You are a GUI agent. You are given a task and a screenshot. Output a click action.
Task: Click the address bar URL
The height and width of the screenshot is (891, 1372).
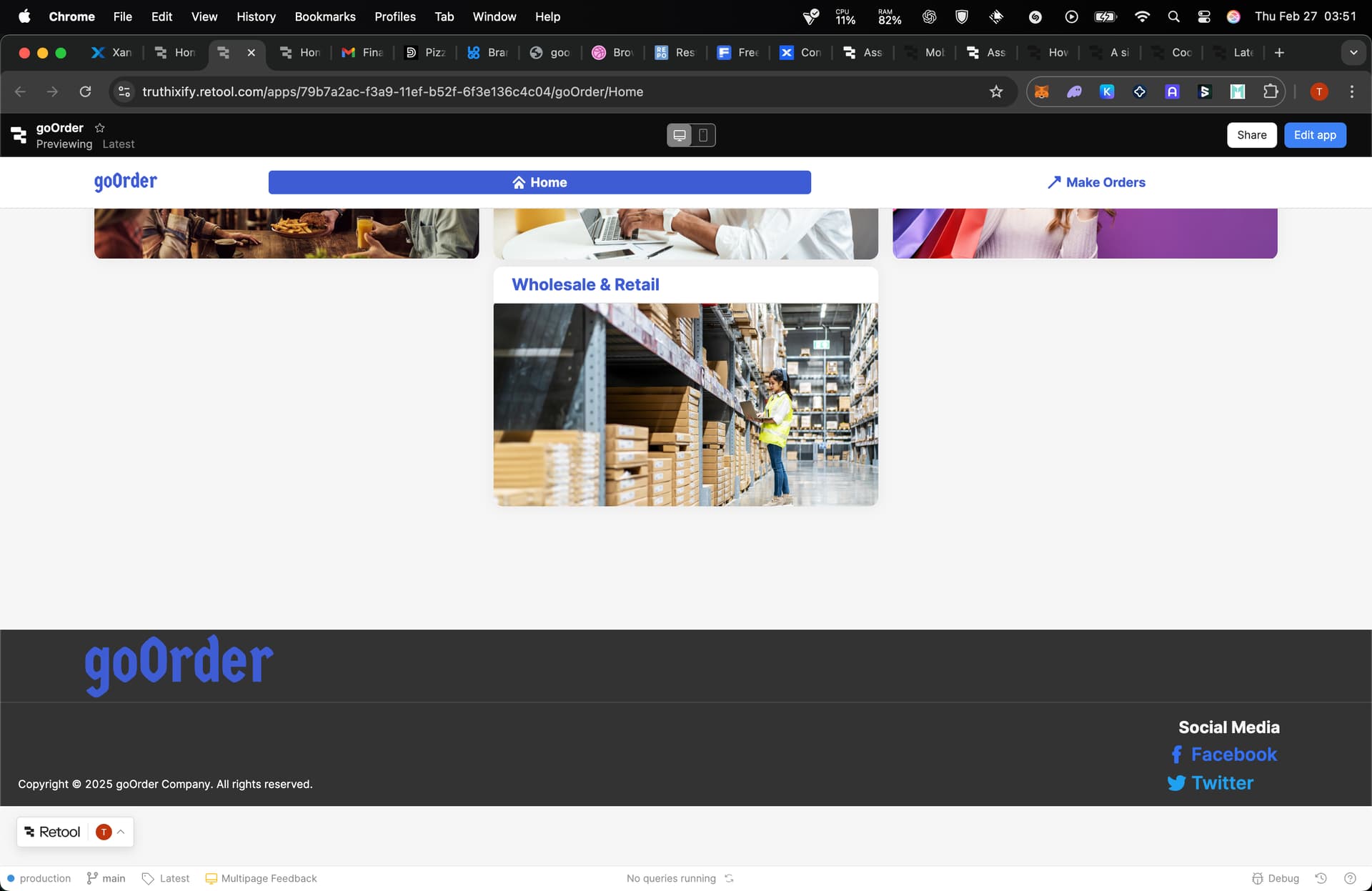click(x=392, y=91)
